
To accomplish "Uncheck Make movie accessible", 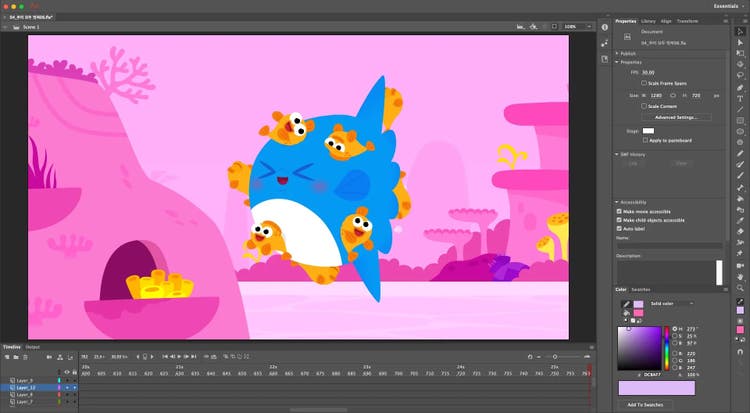I will click(619, 211).
